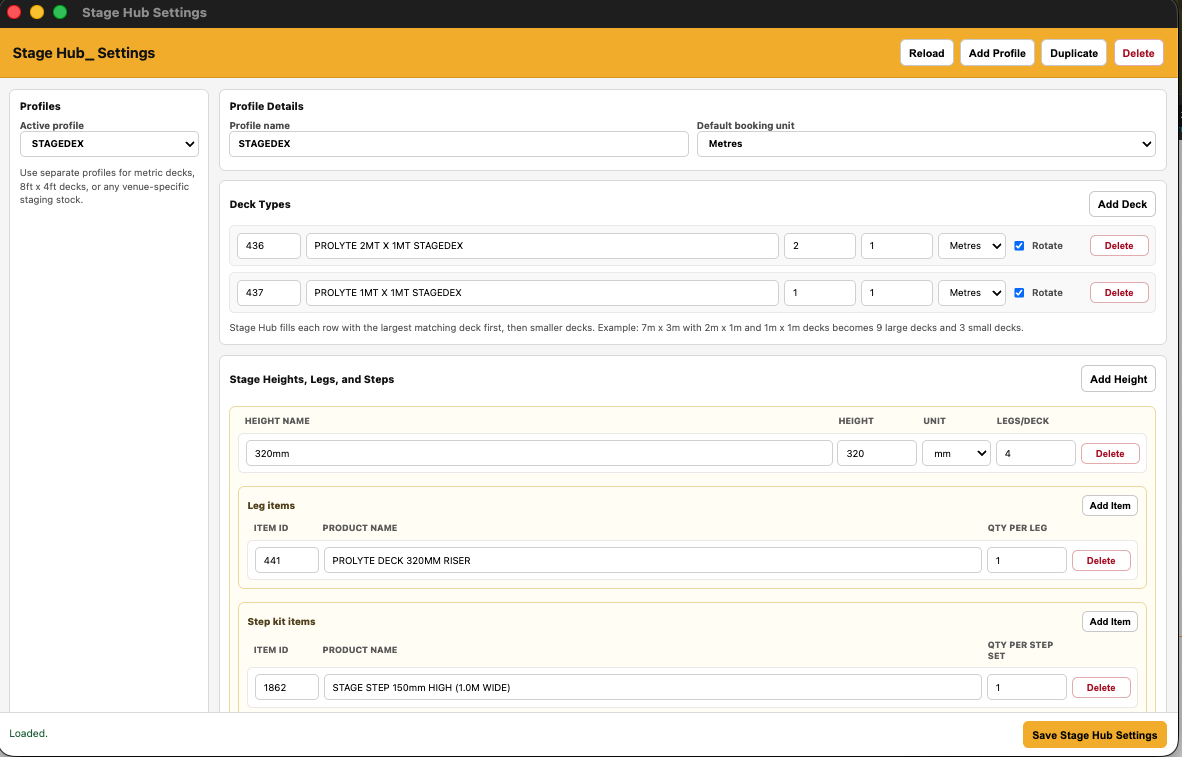The height and width of the screenshot is (757, 1182).
Task: Duplicate the current profile
Action: [x=1073, y=53]
